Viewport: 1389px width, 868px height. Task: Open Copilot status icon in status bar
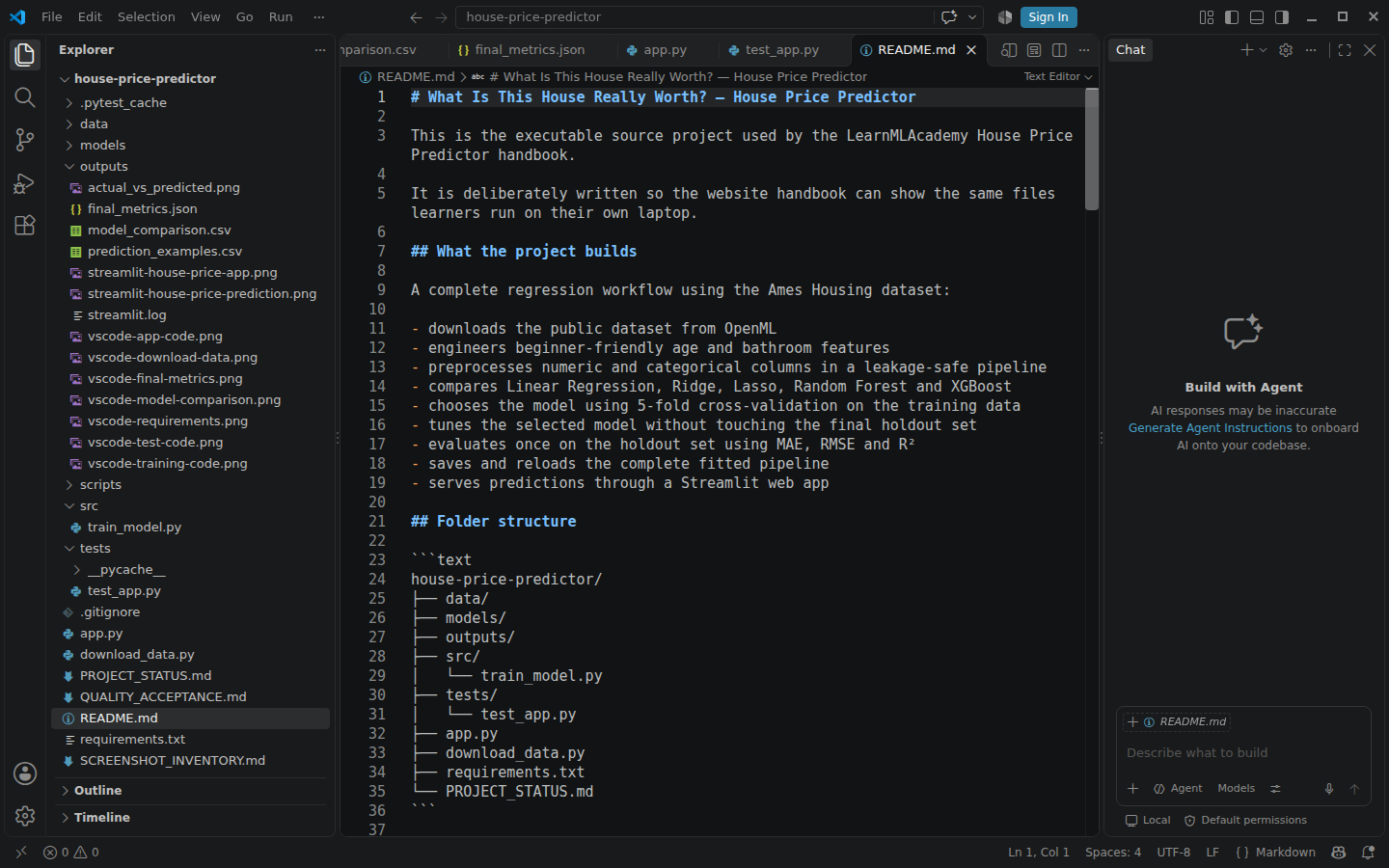tap(1339, 853)
